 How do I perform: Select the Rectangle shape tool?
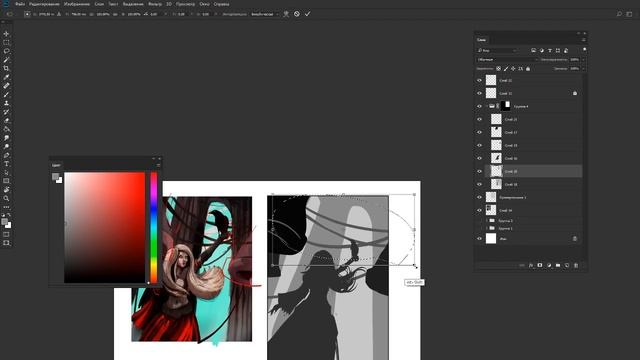click(x=6, y=181)
